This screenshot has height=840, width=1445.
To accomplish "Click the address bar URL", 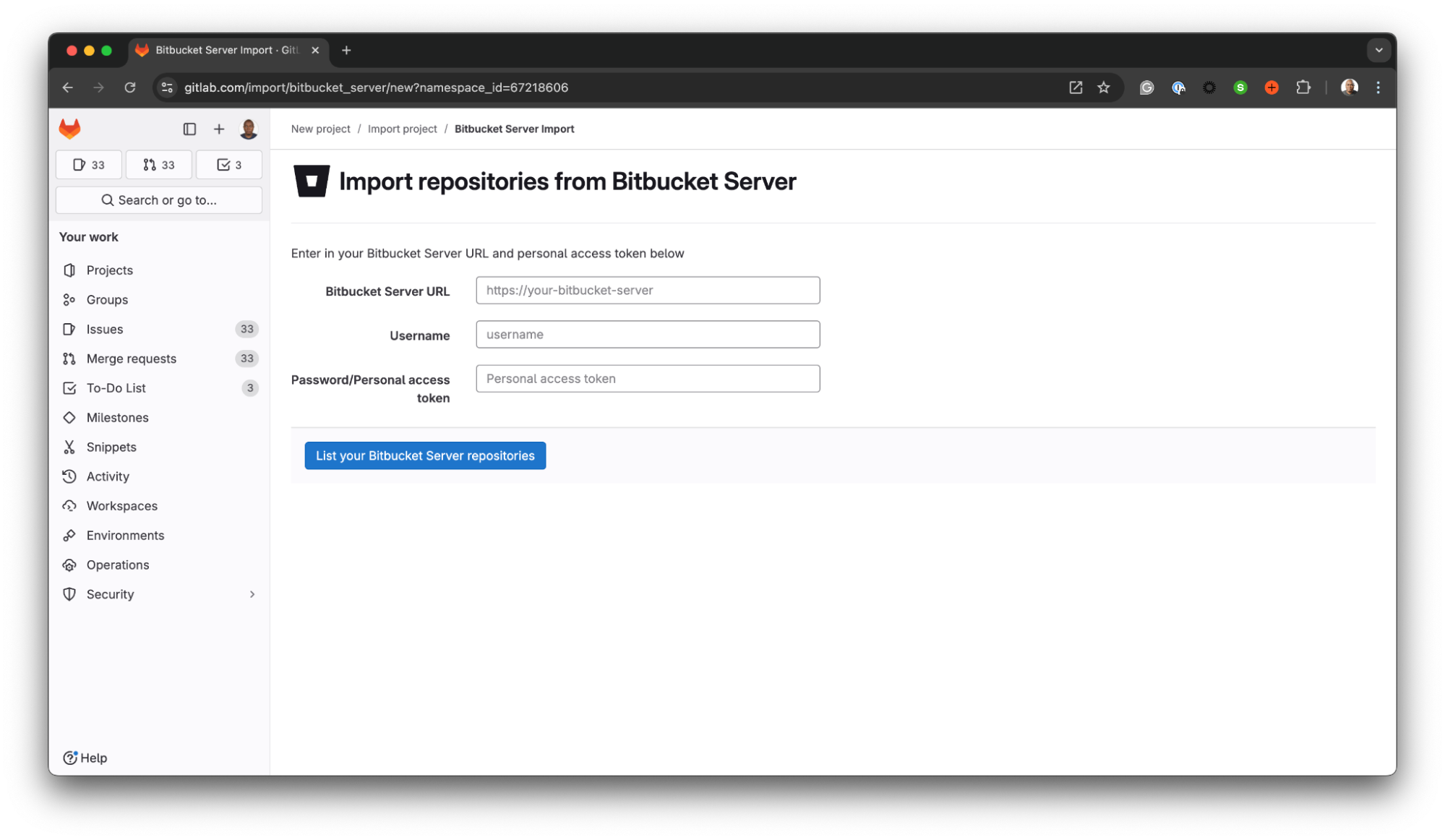I will pyautogui.click(x=376, y=87).
